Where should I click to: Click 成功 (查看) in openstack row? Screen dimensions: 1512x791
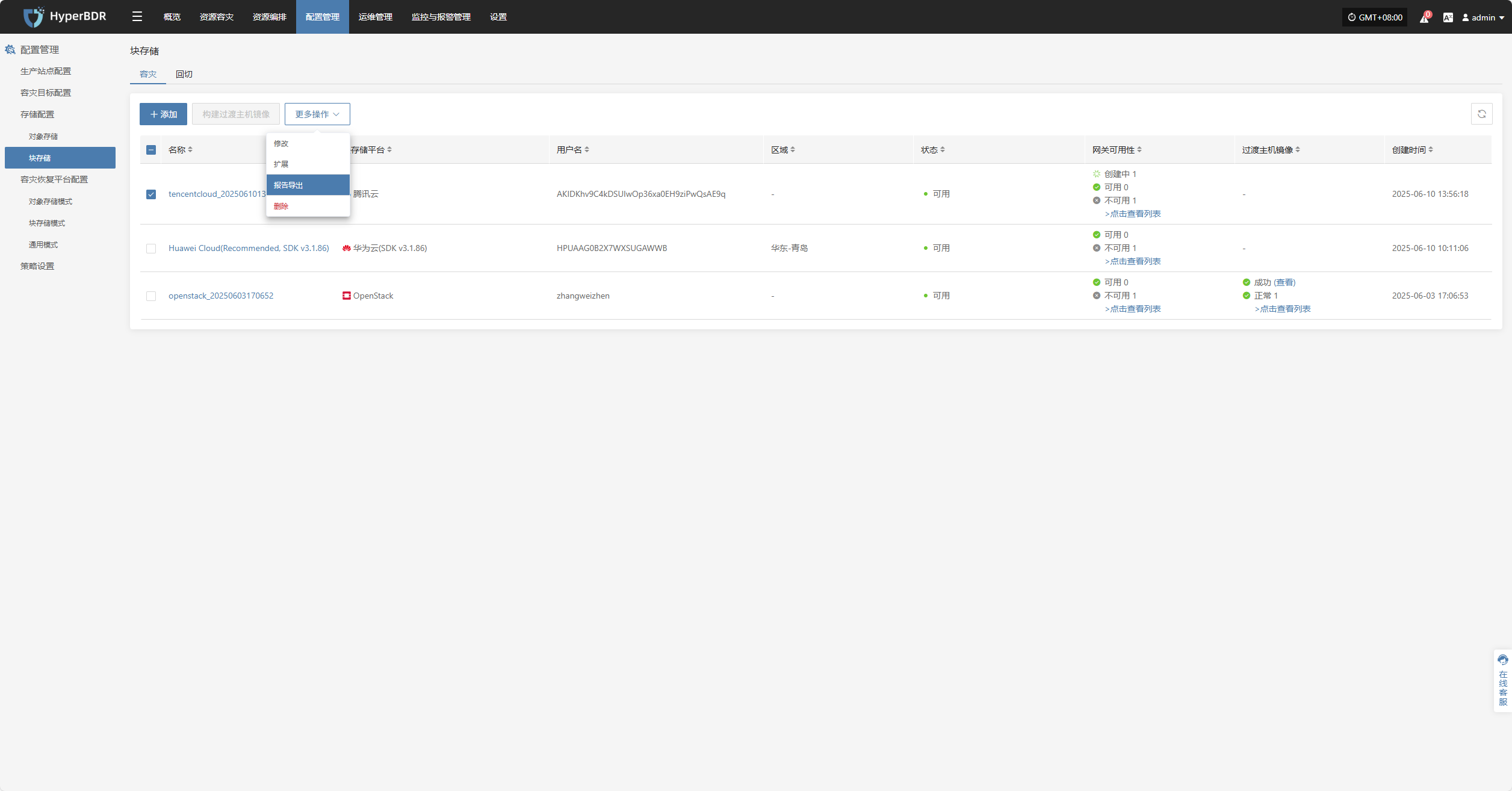(1275, 282)
